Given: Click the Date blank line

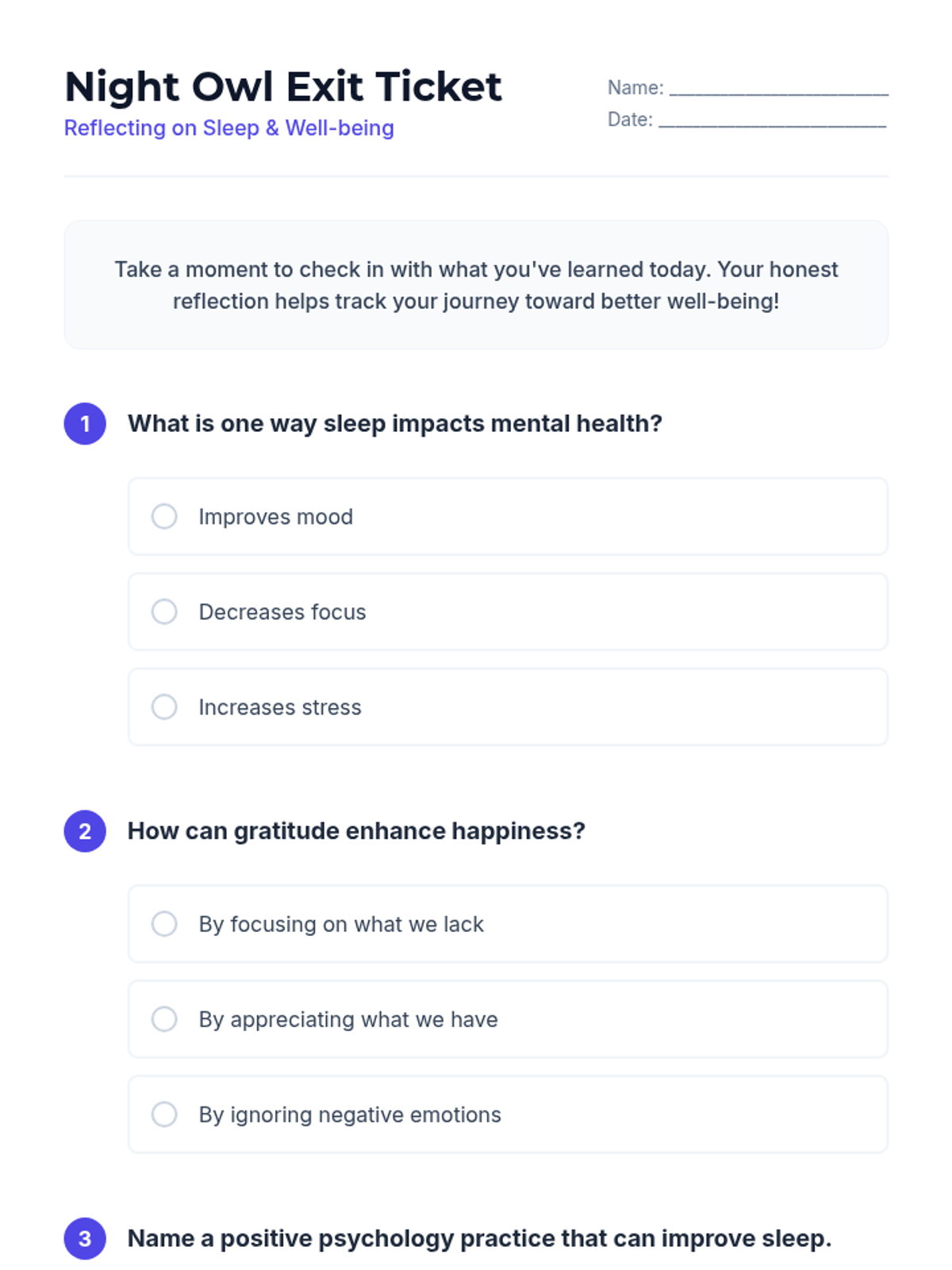Looking at the screenshot, I should click(x=772, y=121).
